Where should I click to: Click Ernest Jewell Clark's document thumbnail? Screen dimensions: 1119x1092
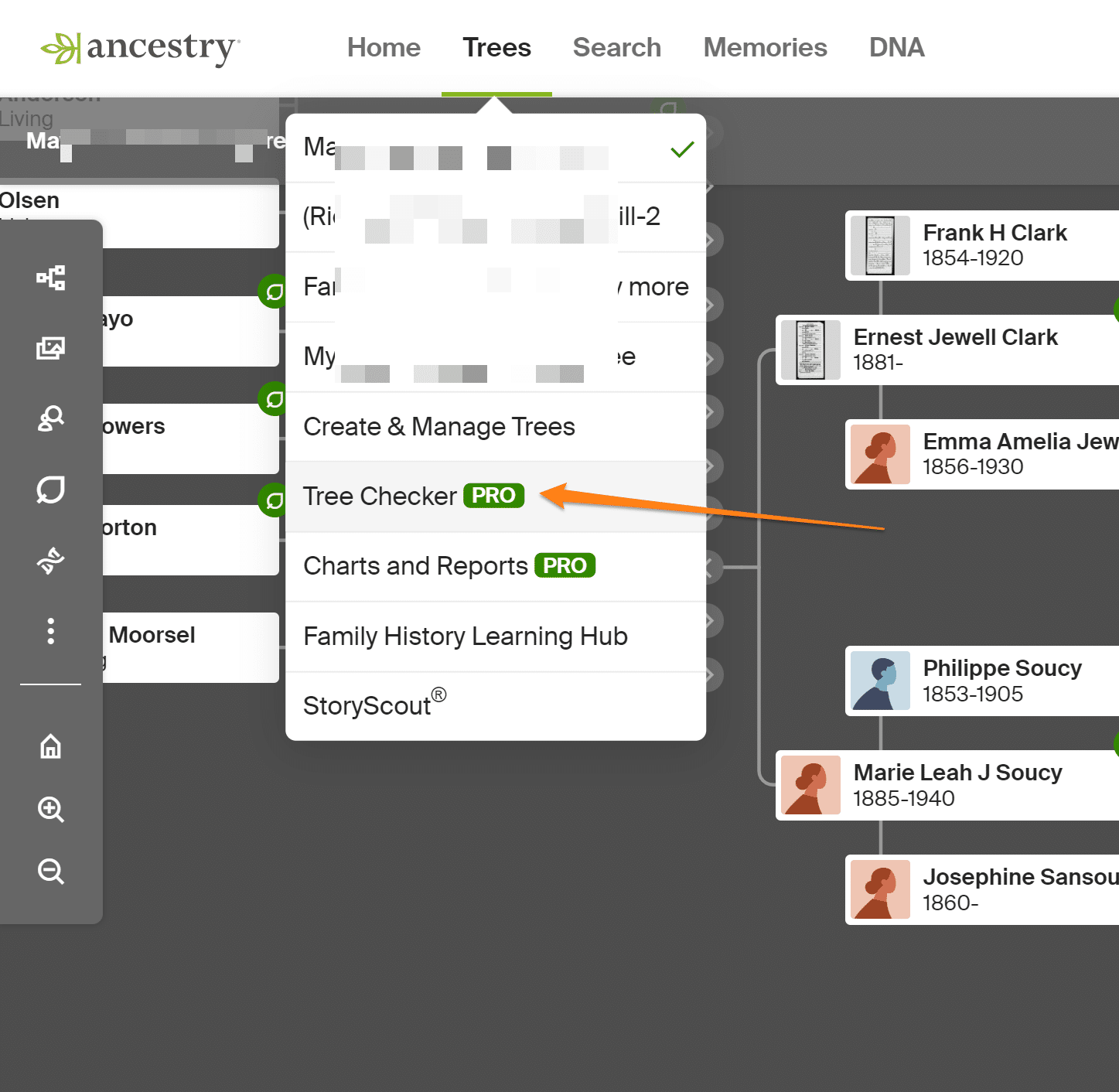point(810,350)
